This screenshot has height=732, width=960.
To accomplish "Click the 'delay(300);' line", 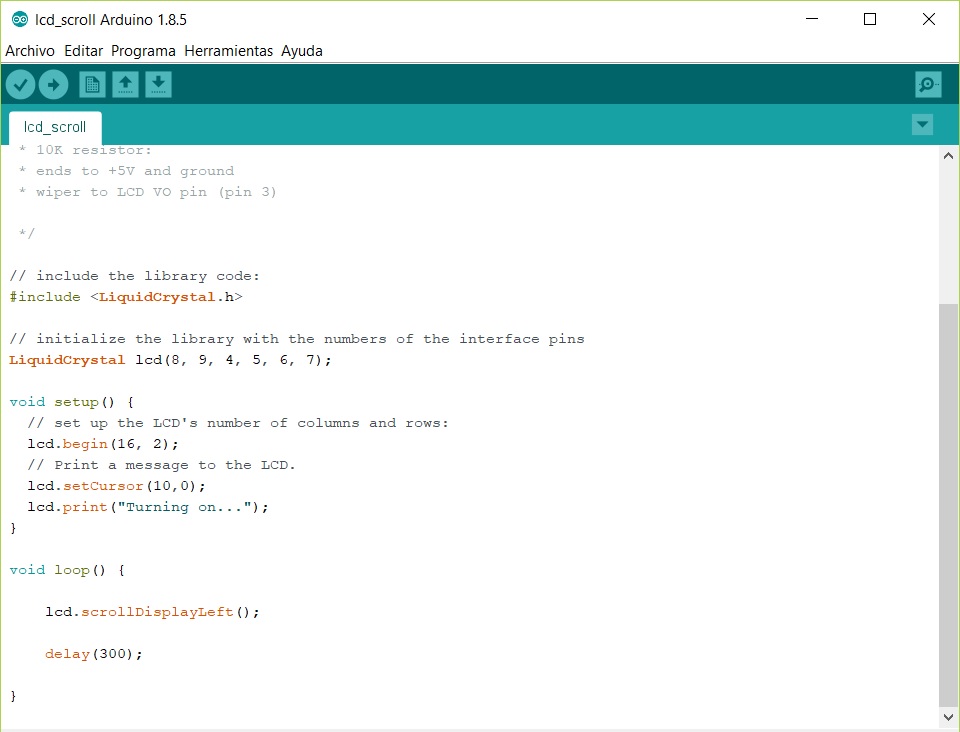I will tap(94, 654).
